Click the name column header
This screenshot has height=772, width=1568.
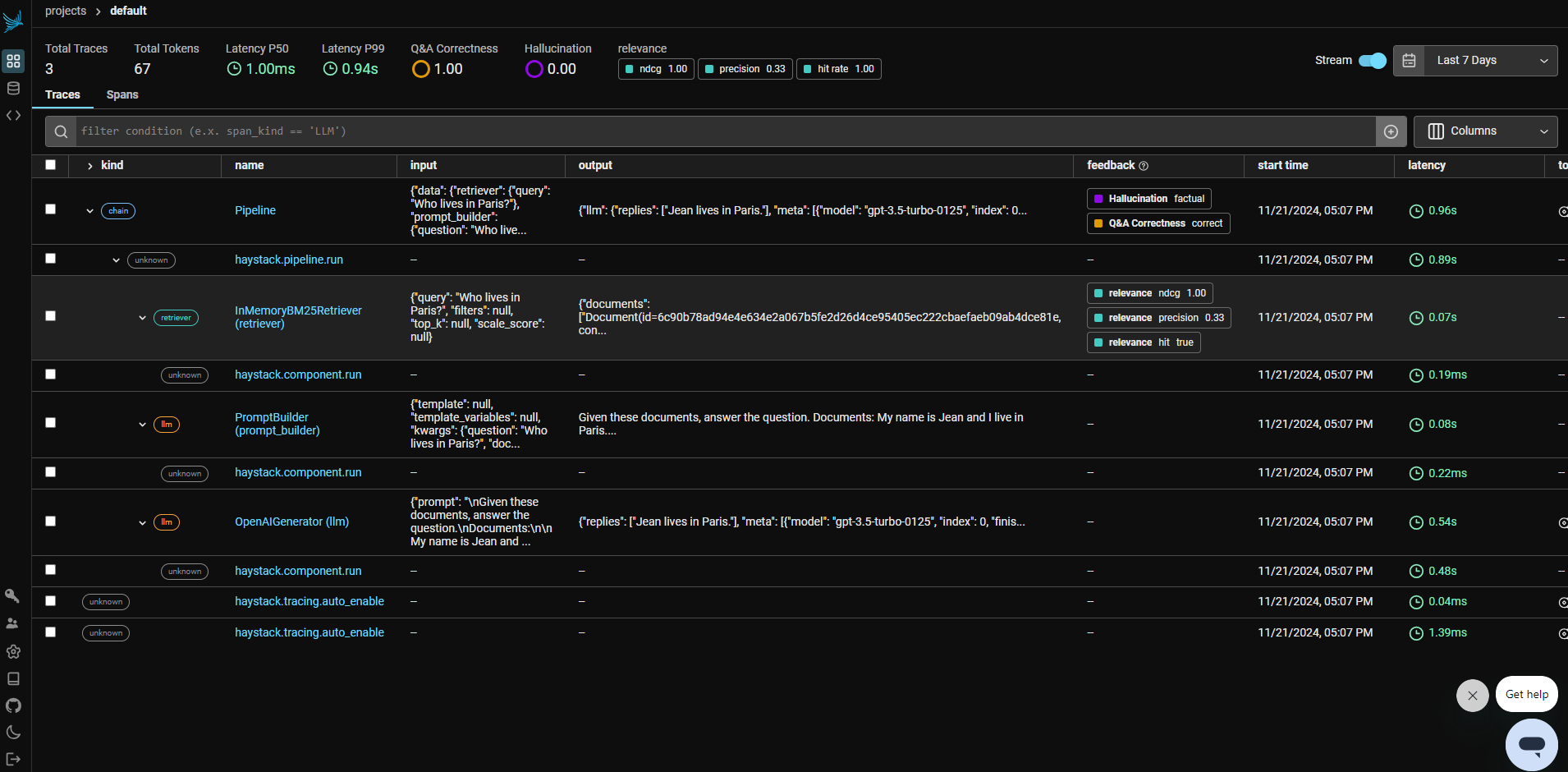click(x=250, y=166)
